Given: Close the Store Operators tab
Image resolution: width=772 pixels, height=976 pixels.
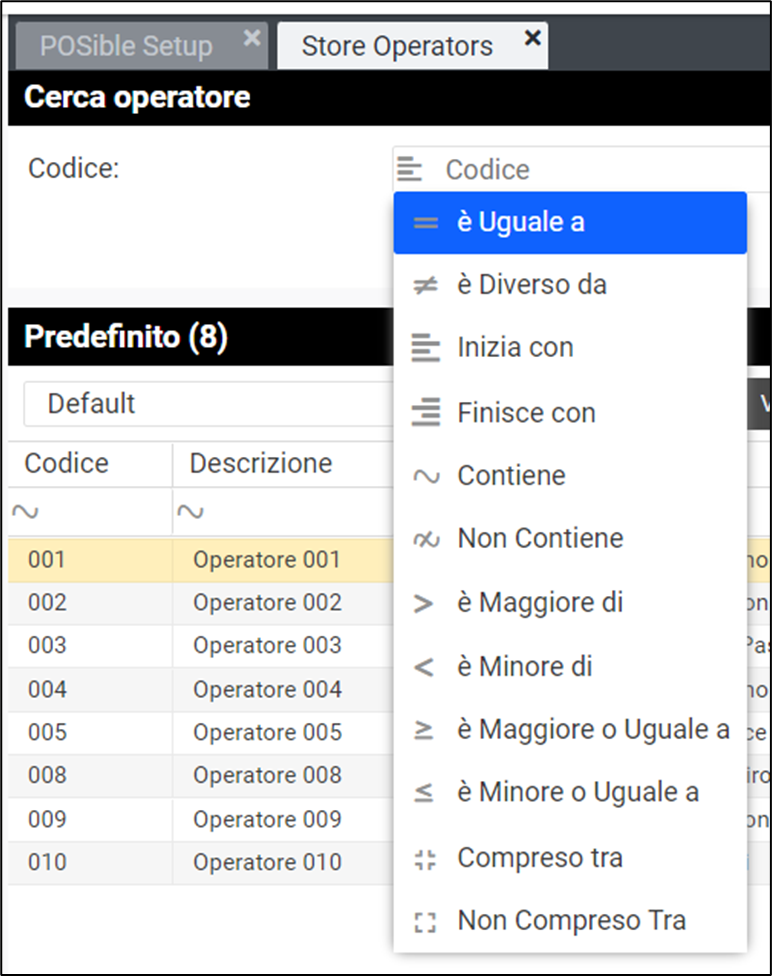Looking at the screenshot, I should (533, 38).
